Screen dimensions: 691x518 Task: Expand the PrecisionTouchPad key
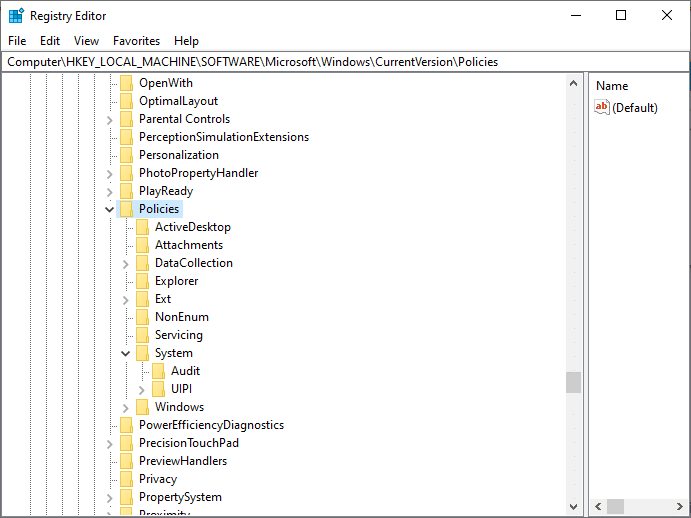click(110, 444)
